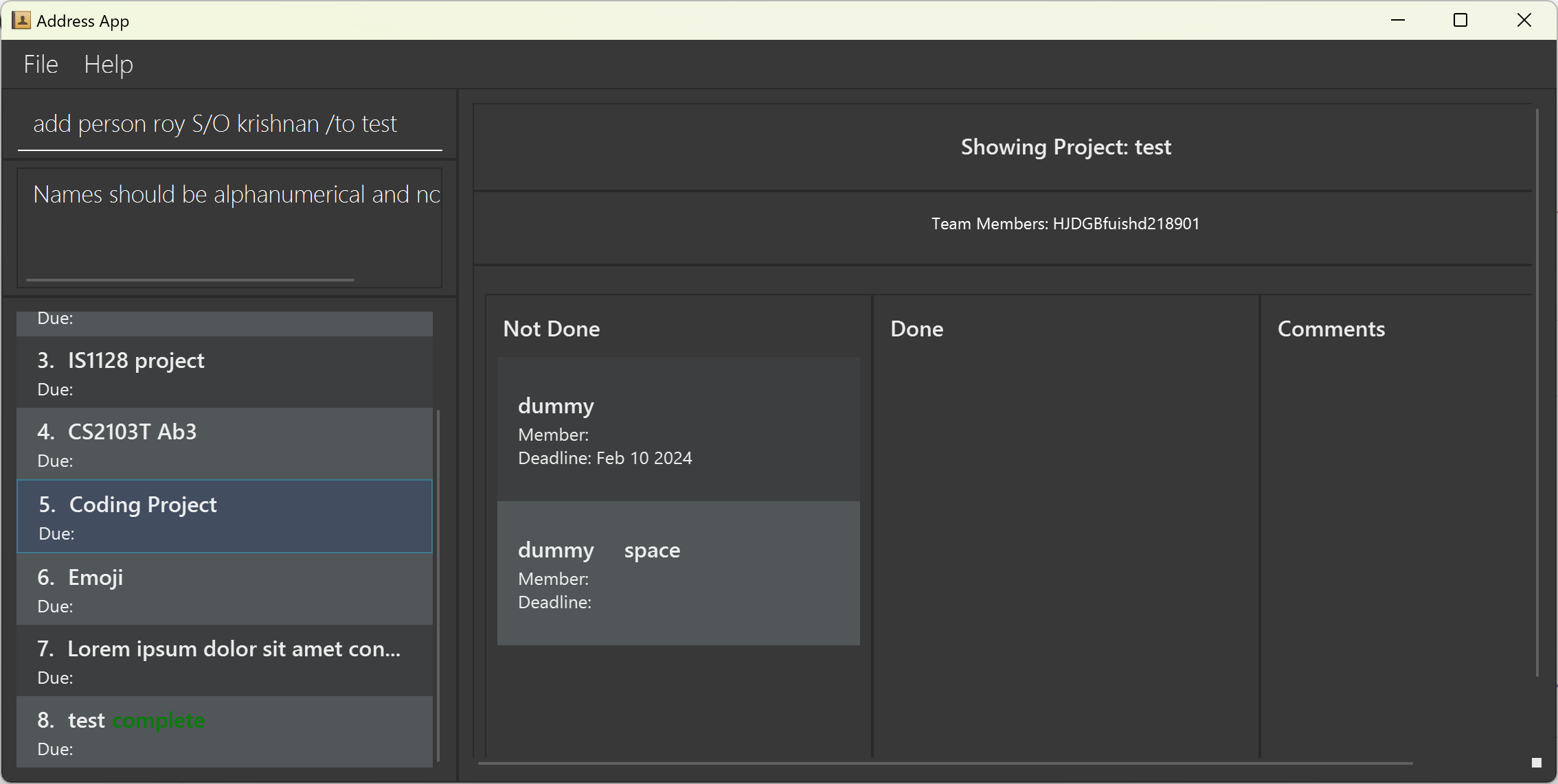Select the test complete project
The image size is (1558, 784).
click(225, 732)
